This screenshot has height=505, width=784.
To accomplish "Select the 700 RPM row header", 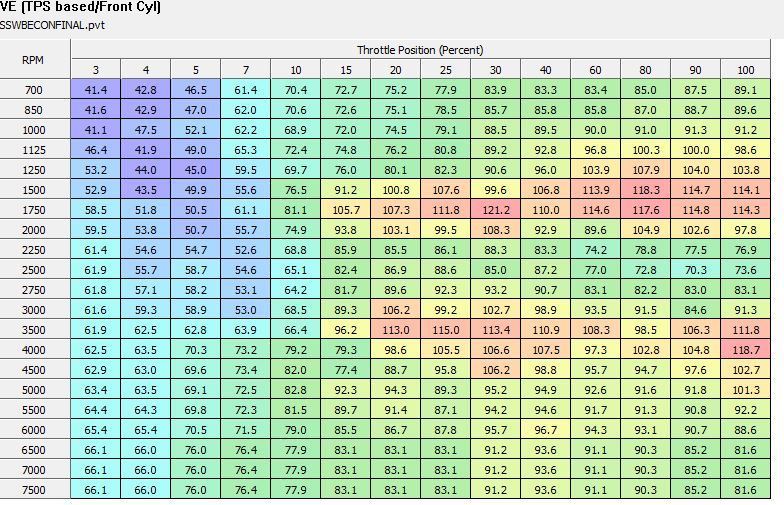I will point(34,90).
